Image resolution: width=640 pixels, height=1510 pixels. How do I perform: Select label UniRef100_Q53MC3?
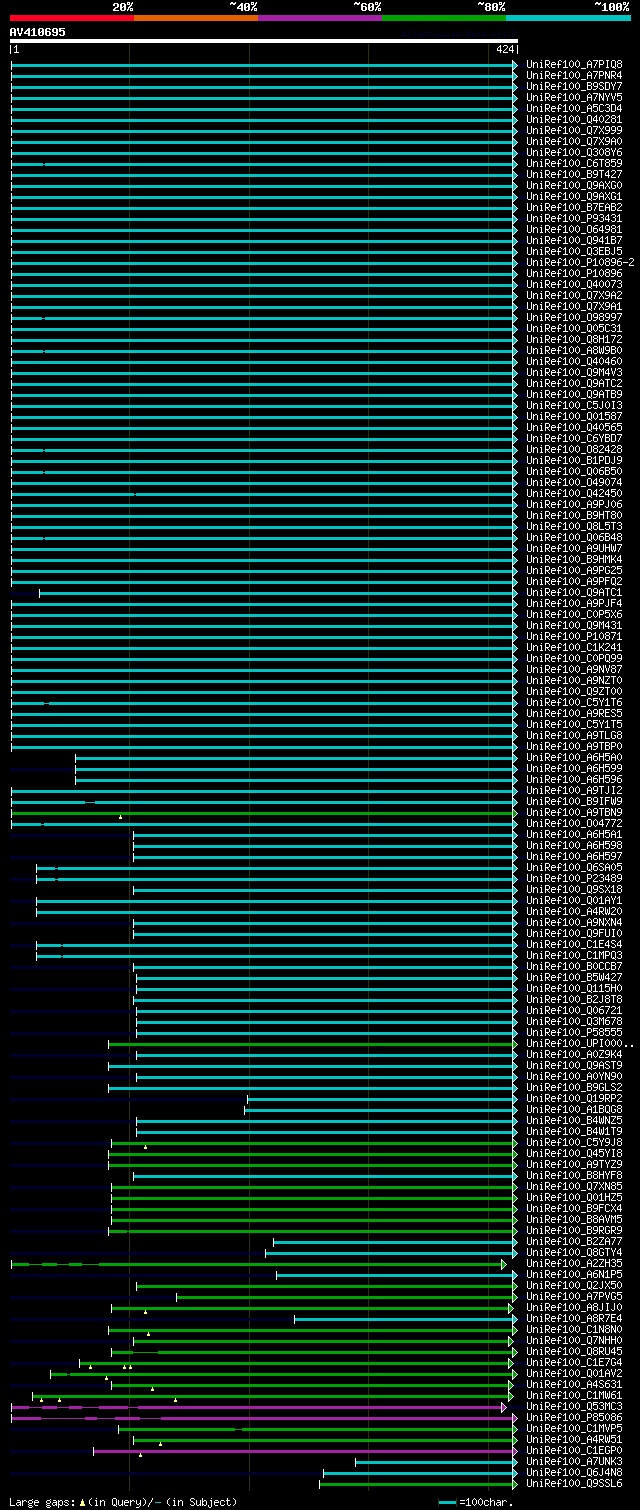coord(574,1406)
